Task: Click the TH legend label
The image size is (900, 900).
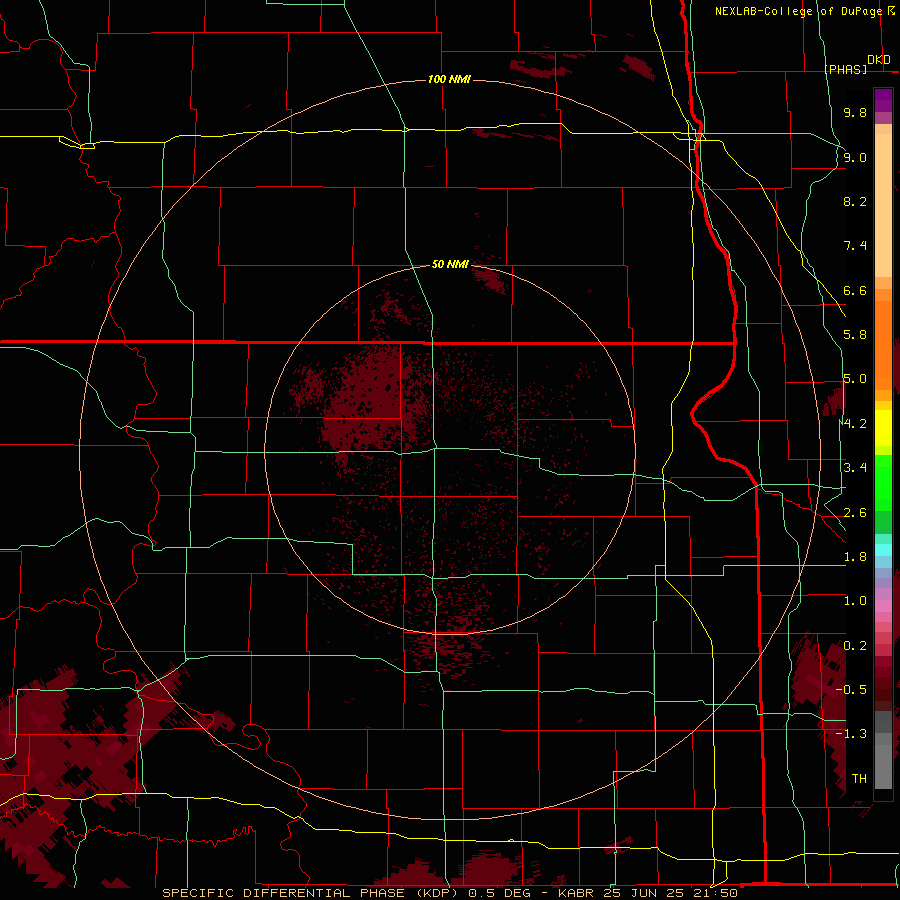Action: click(859, 779)
